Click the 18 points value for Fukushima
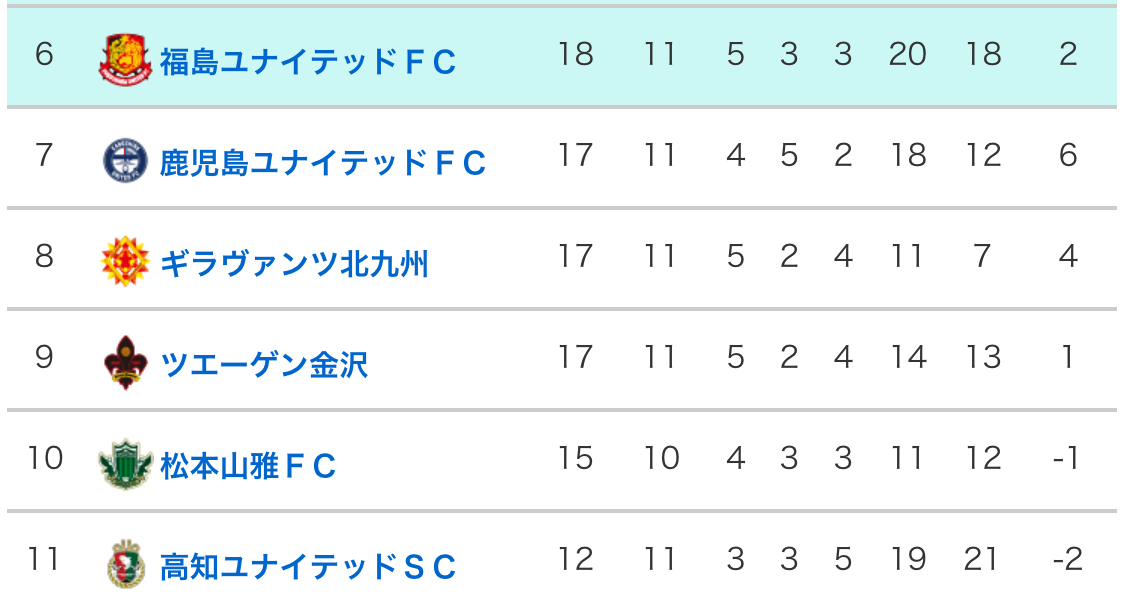Screen dimensions: 1122x603 point(576,54)
